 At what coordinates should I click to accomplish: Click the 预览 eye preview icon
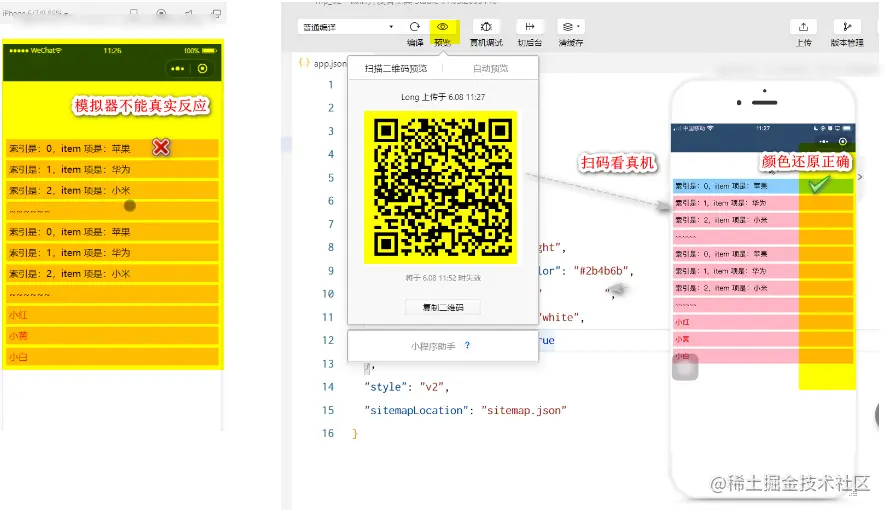pyautogui.click(x=442, y=27)
